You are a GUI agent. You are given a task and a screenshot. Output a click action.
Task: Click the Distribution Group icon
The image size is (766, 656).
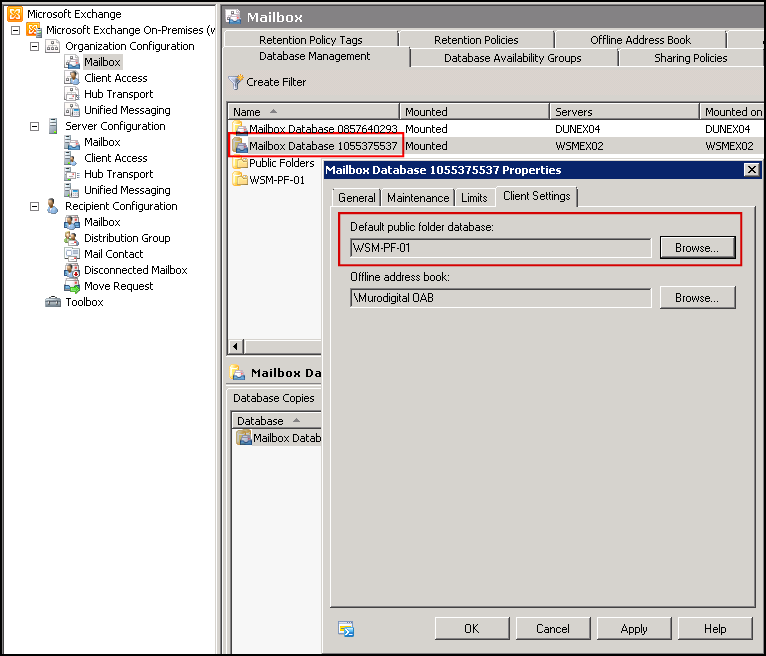pyautogui.click(x=72, y=238)
